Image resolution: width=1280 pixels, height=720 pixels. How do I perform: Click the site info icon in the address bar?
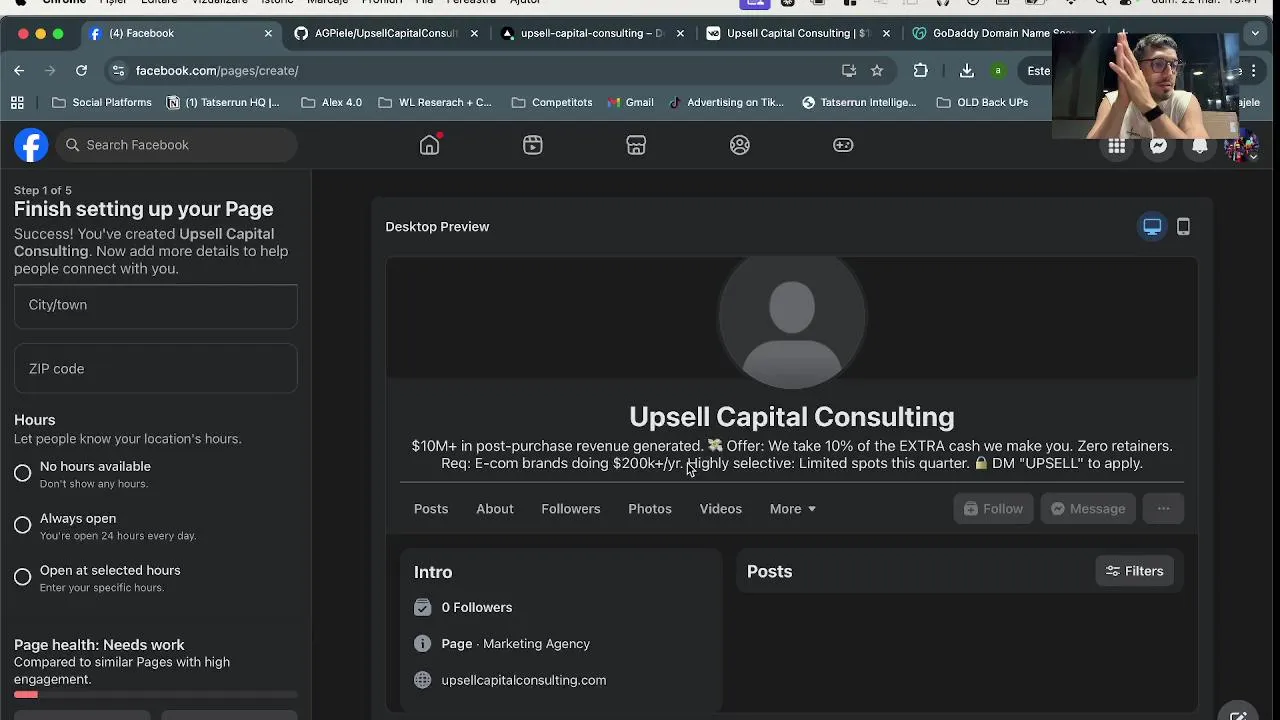[x=119, y=70]
